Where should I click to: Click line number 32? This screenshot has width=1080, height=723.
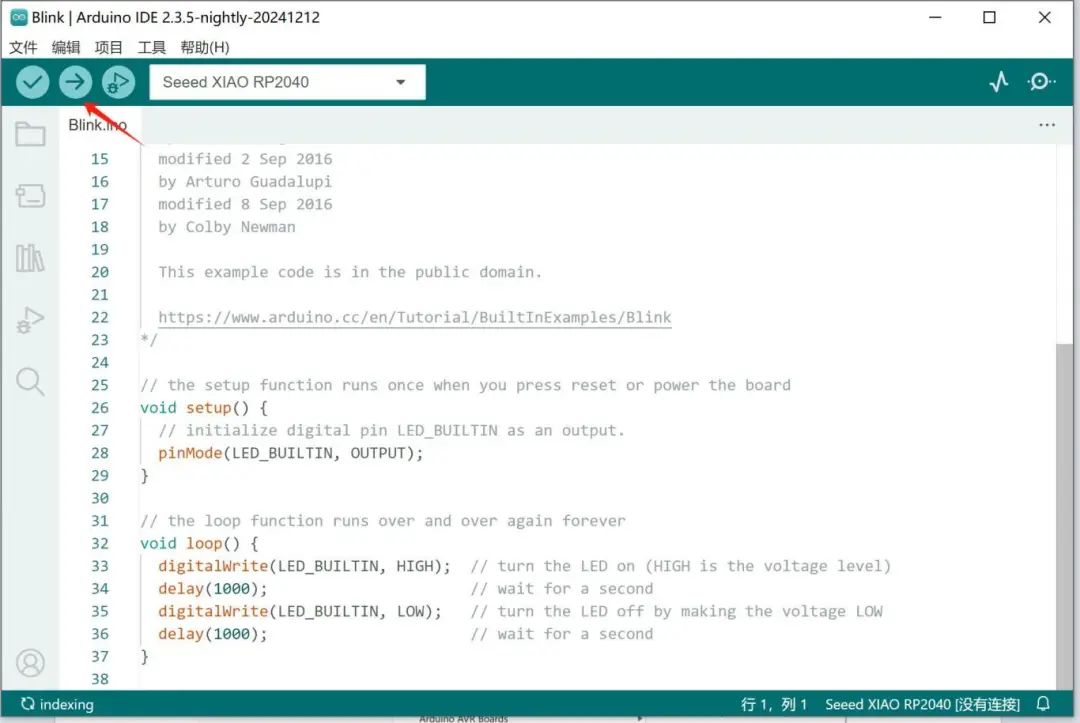[x=100, y=543]
